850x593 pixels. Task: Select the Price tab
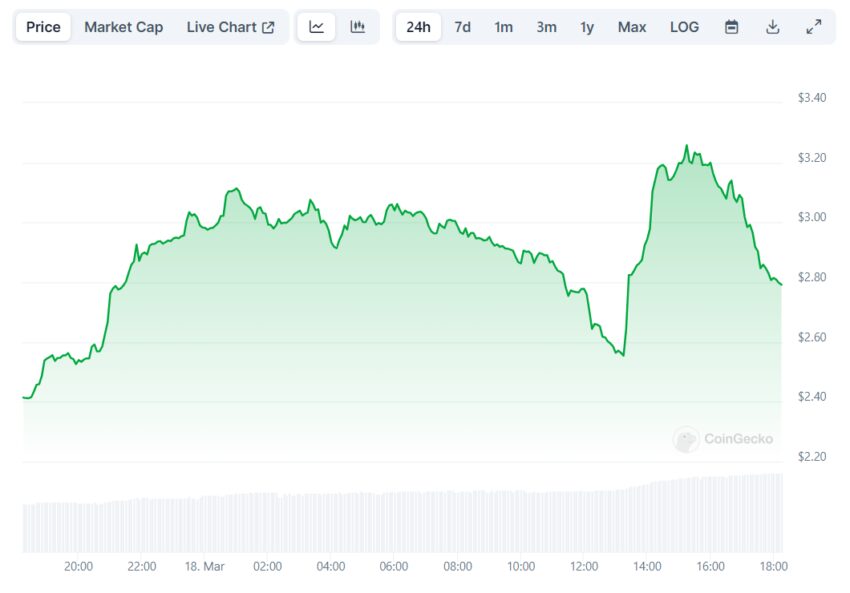click(x=43, y=27)
